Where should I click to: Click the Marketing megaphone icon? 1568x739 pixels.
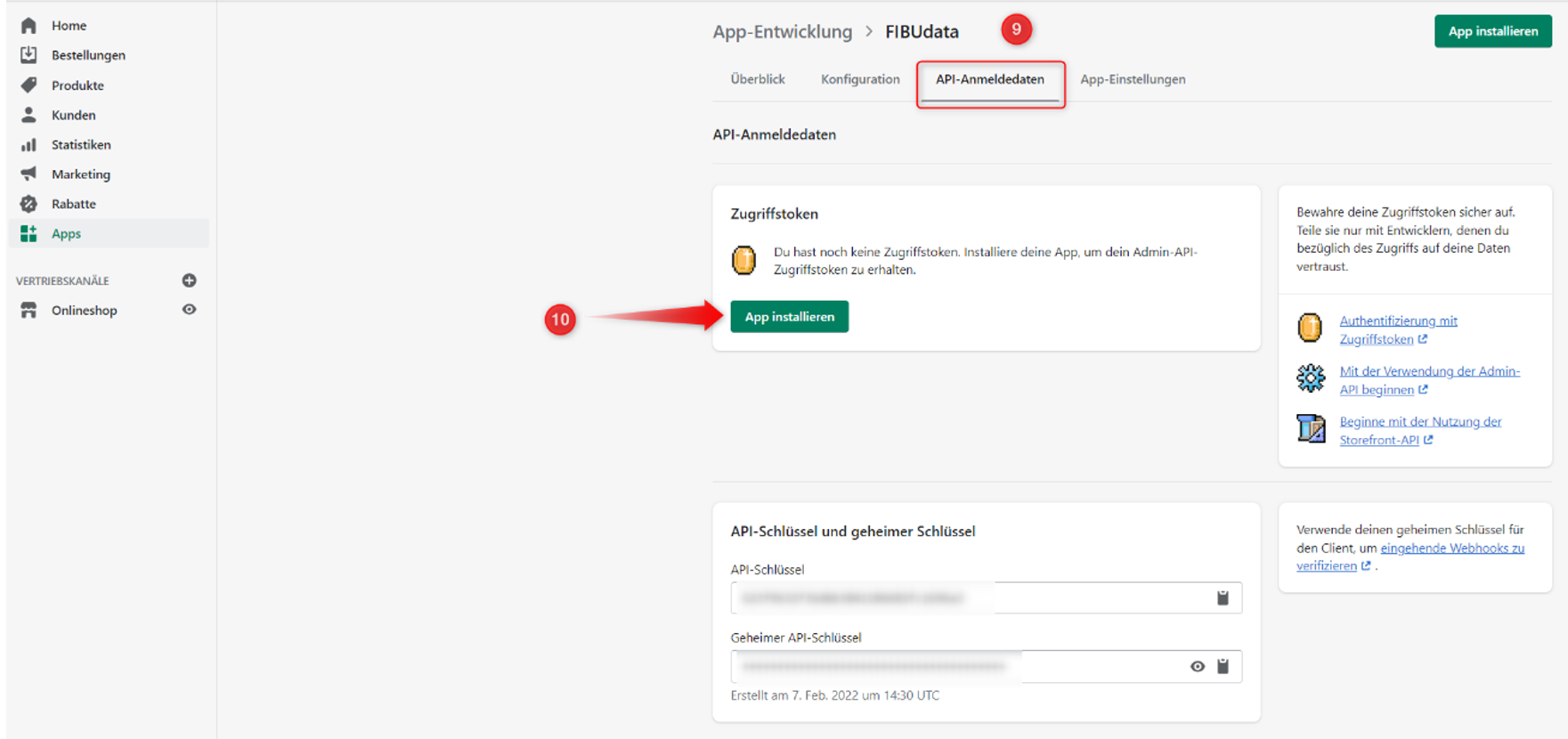(x=28, y=174)
